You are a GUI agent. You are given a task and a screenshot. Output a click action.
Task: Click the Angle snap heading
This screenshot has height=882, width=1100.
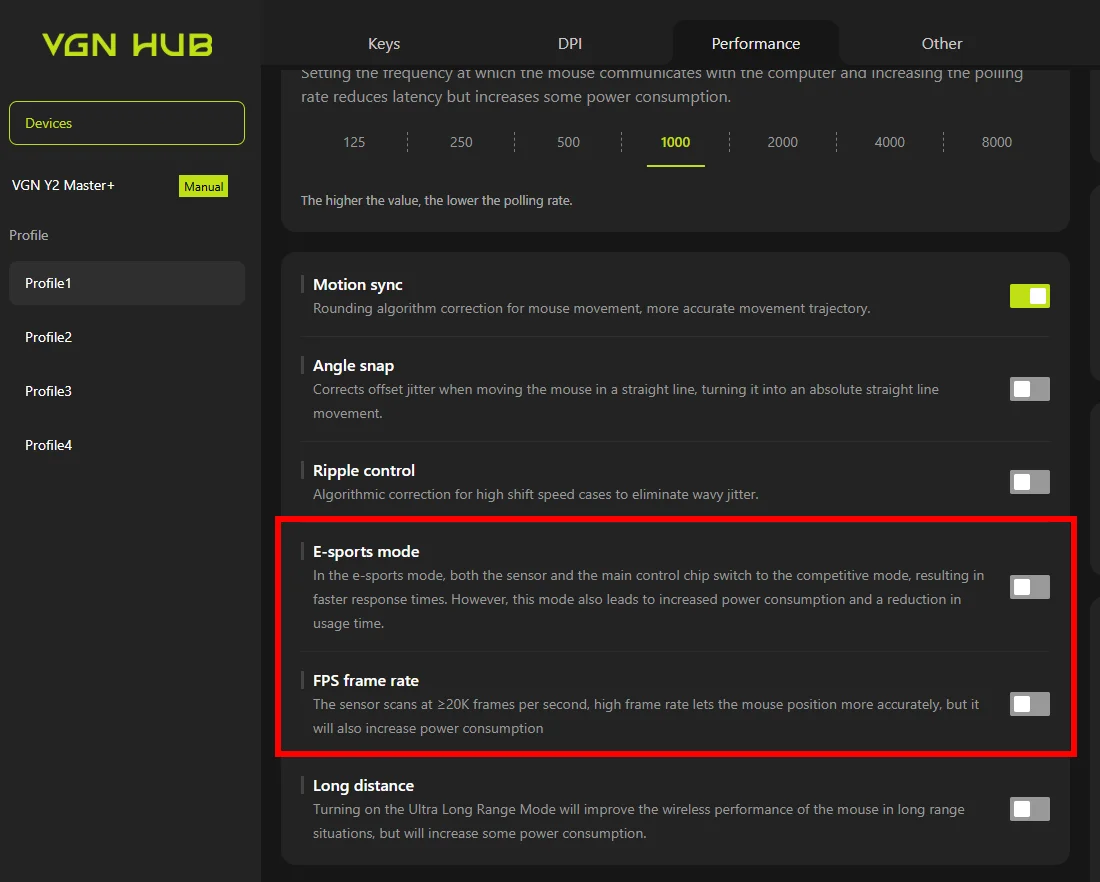(x=354, y=366)
